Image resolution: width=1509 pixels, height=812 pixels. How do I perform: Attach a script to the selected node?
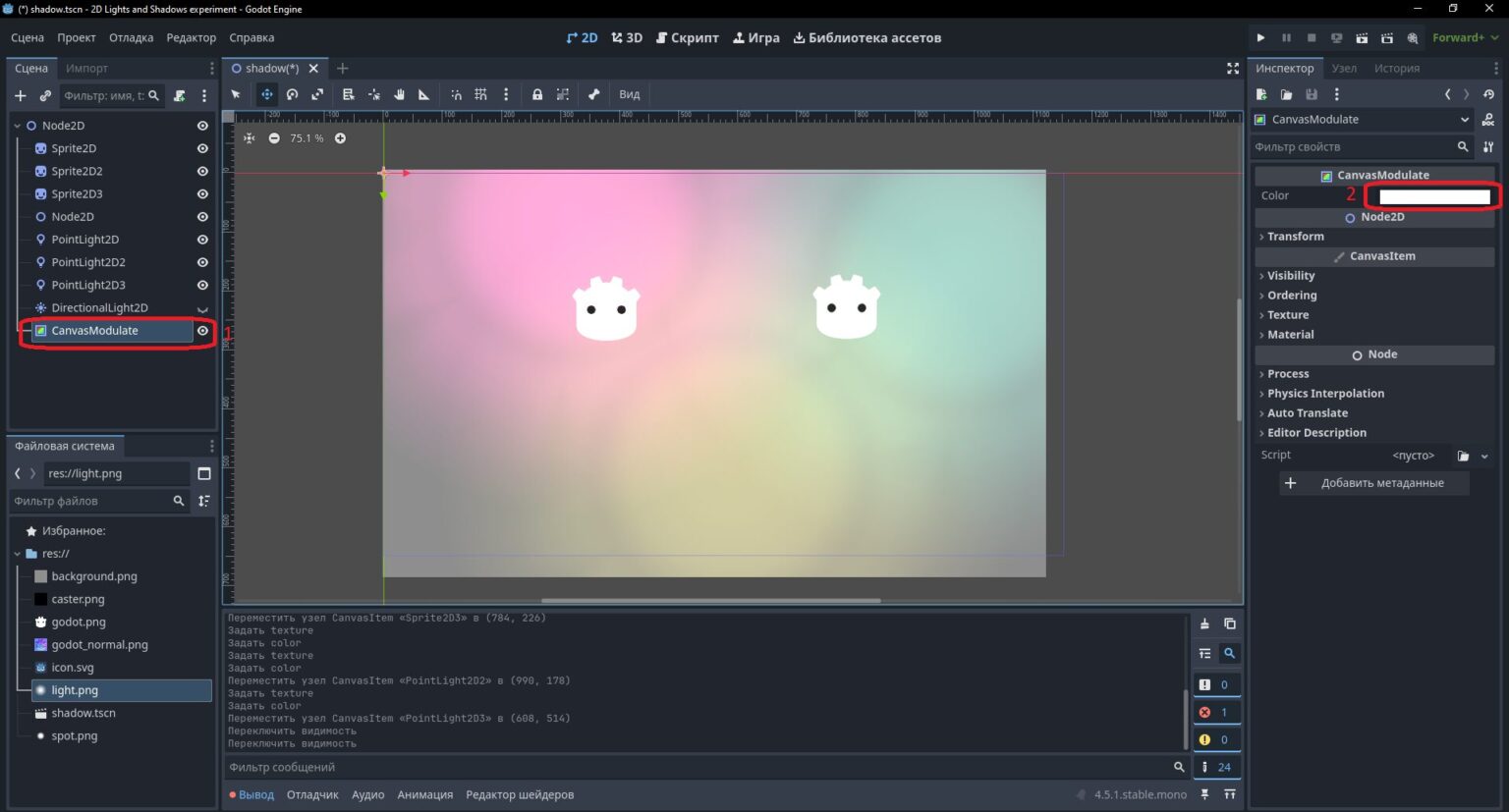(x=179, y=95)
